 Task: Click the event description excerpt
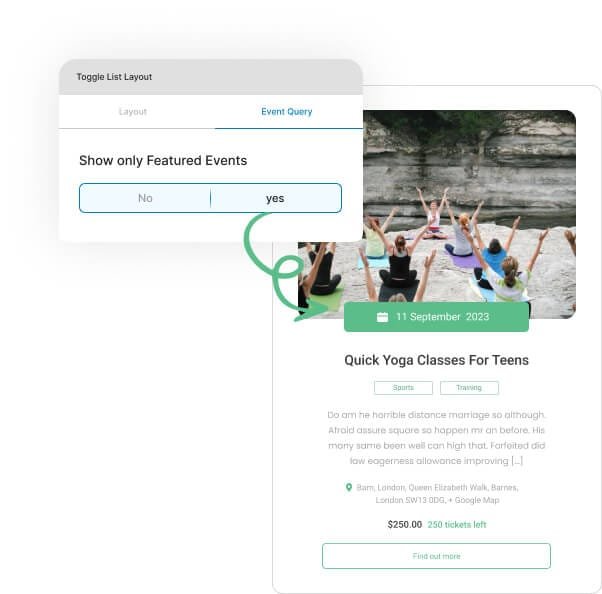click(436, 438)
